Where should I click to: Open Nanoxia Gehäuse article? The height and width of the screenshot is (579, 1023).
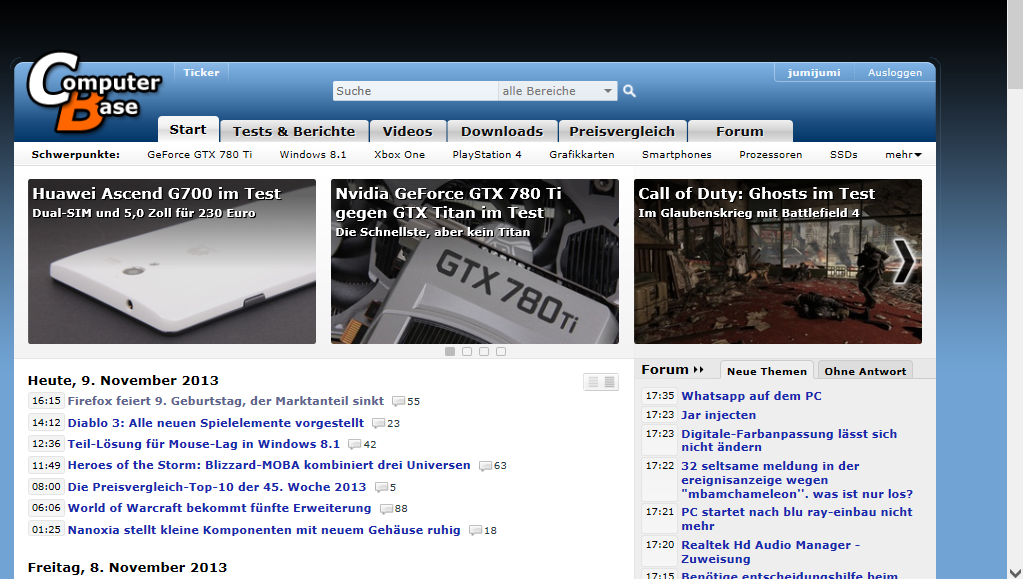264,530
